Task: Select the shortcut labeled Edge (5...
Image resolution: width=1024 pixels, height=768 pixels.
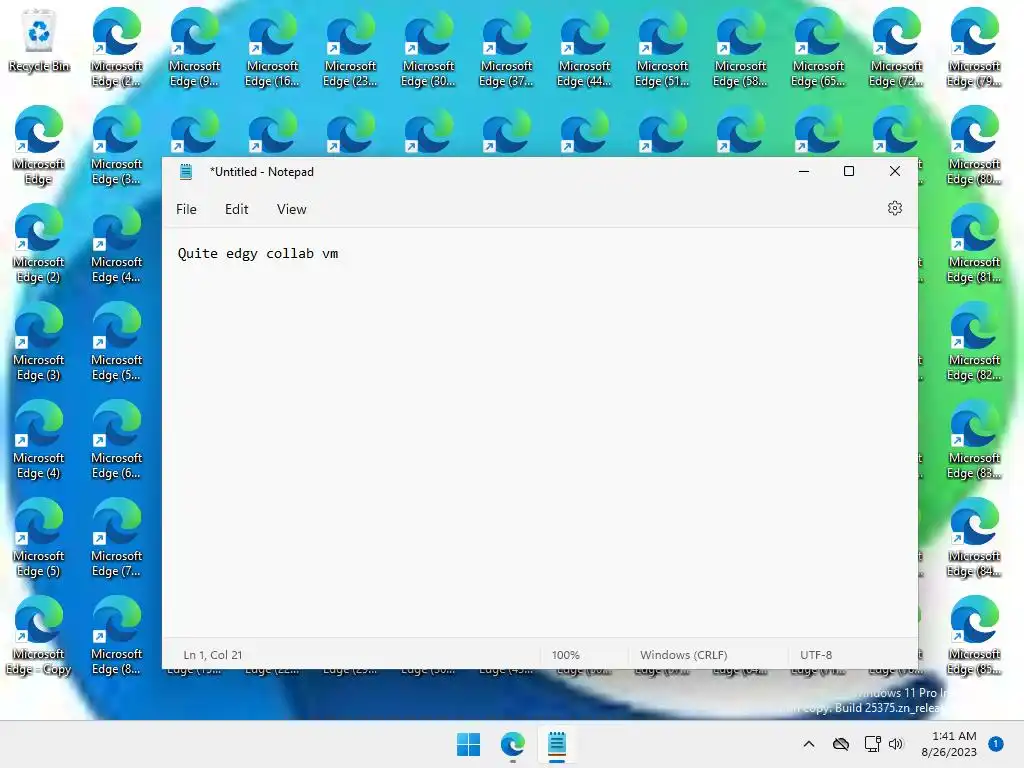Action: point(116,342)
